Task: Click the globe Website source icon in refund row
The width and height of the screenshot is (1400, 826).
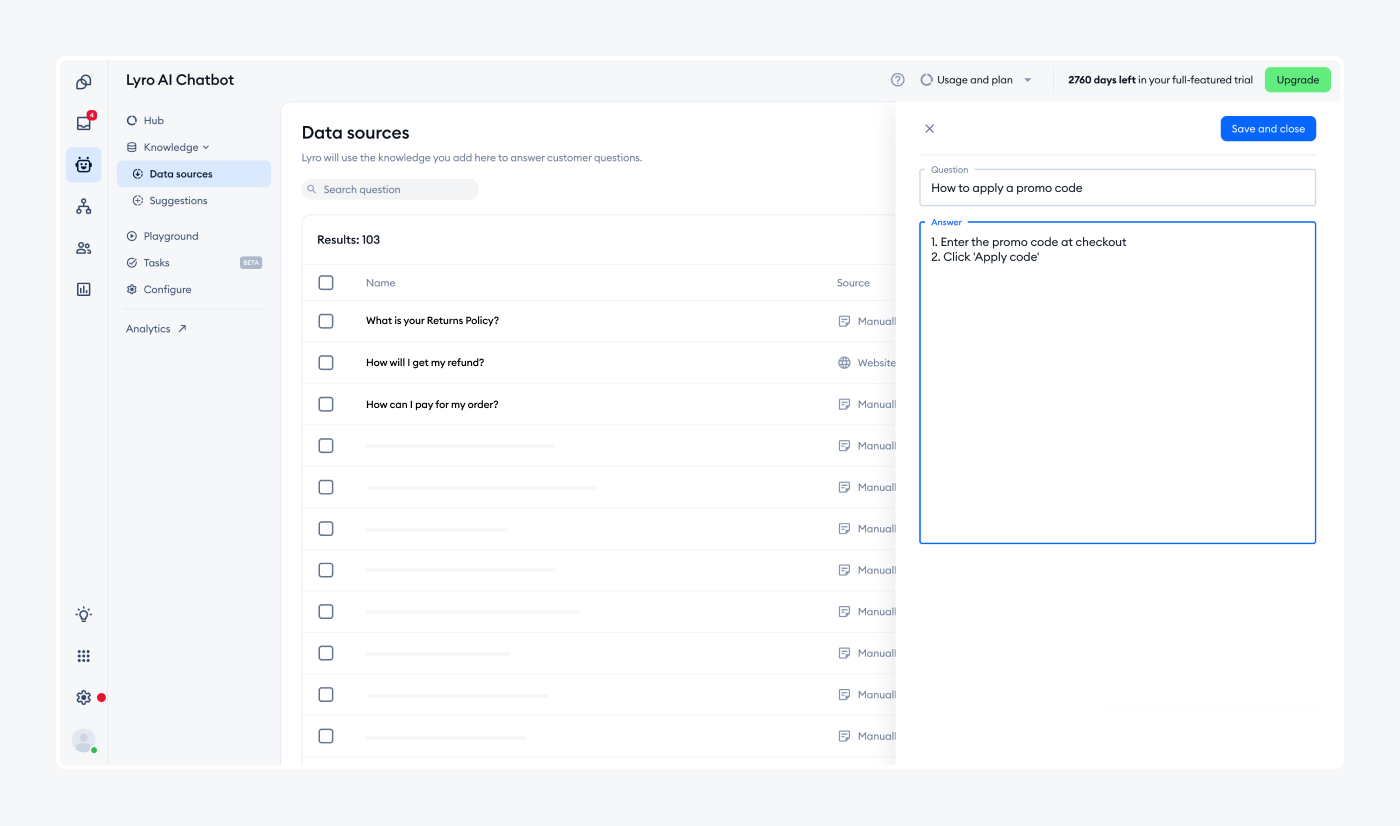Action: pyautogui.click(x=844, y=363)
